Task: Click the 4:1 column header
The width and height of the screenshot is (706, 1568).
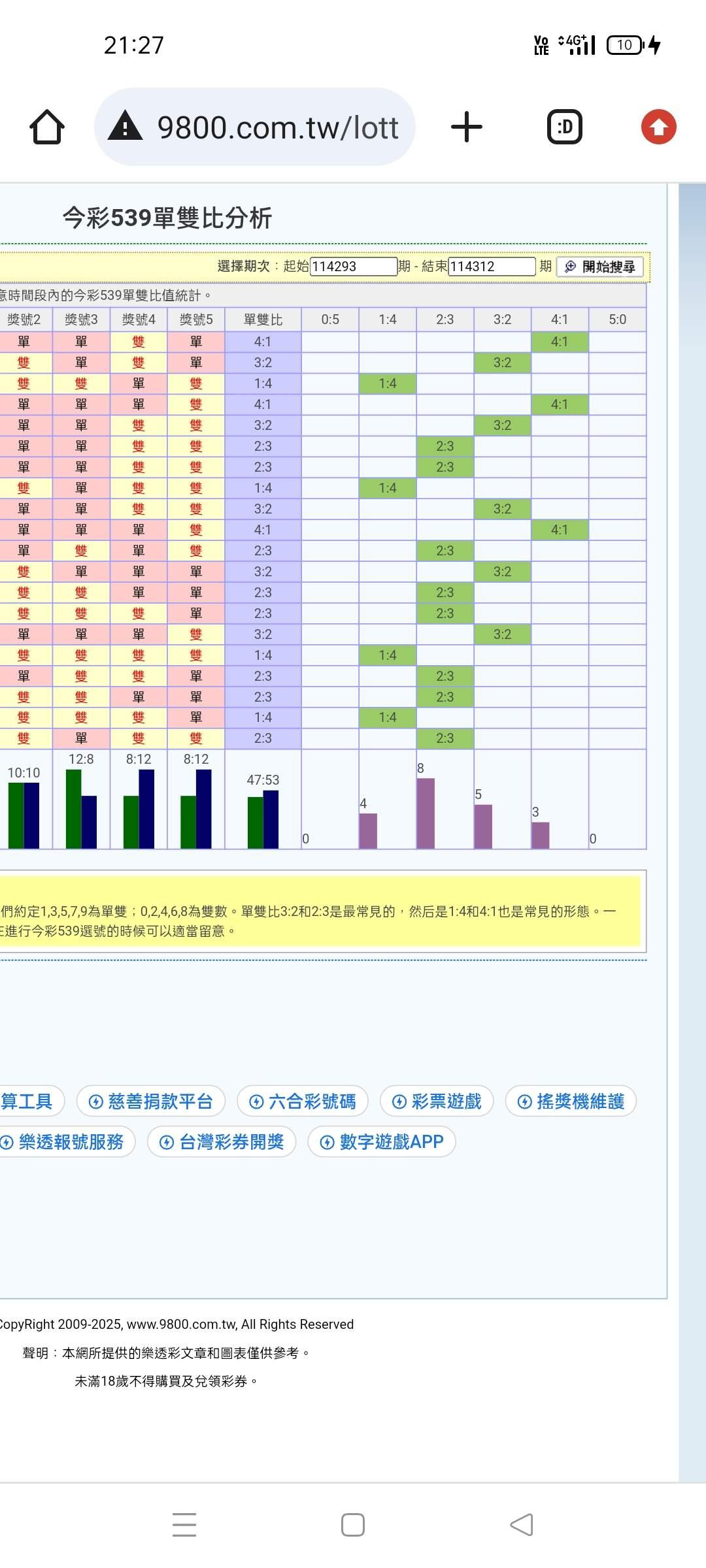Action: [560, 319]
